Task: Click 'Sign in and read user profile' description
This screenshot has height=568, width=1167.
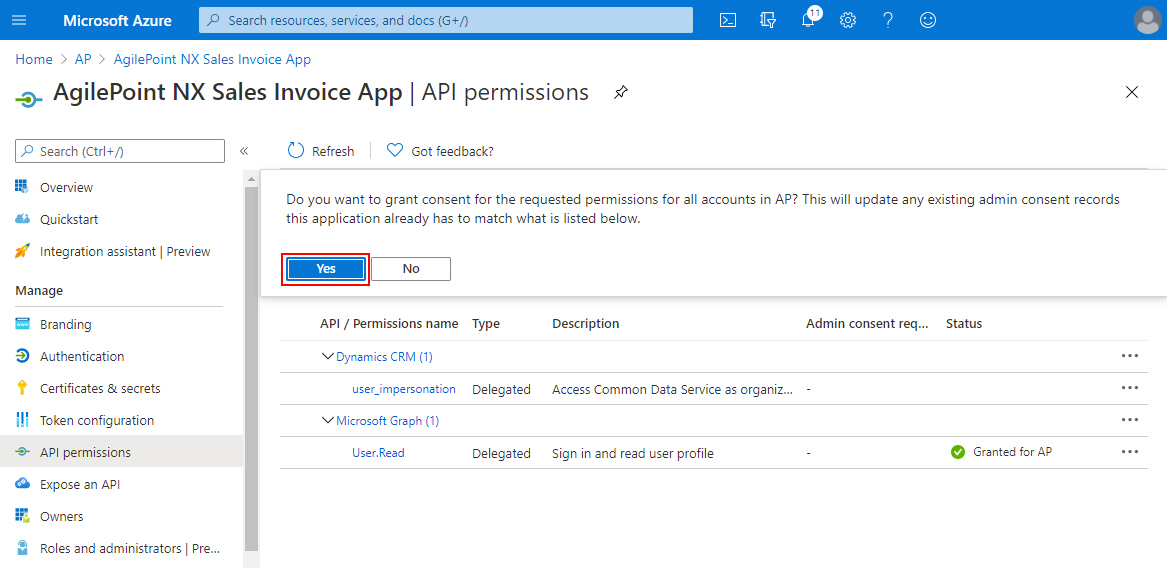Action: coord(633,453)
